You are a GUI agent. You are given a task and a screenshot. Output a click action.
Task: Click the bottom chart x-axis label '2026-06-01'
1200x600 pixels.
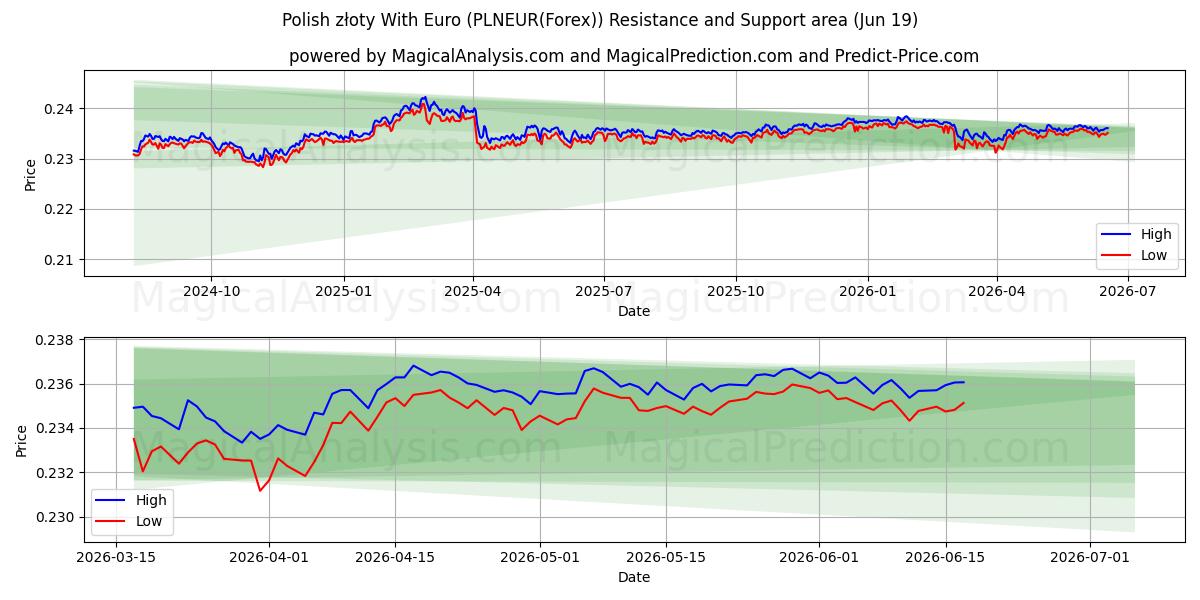pyautogui.click(x=819, y=557)
